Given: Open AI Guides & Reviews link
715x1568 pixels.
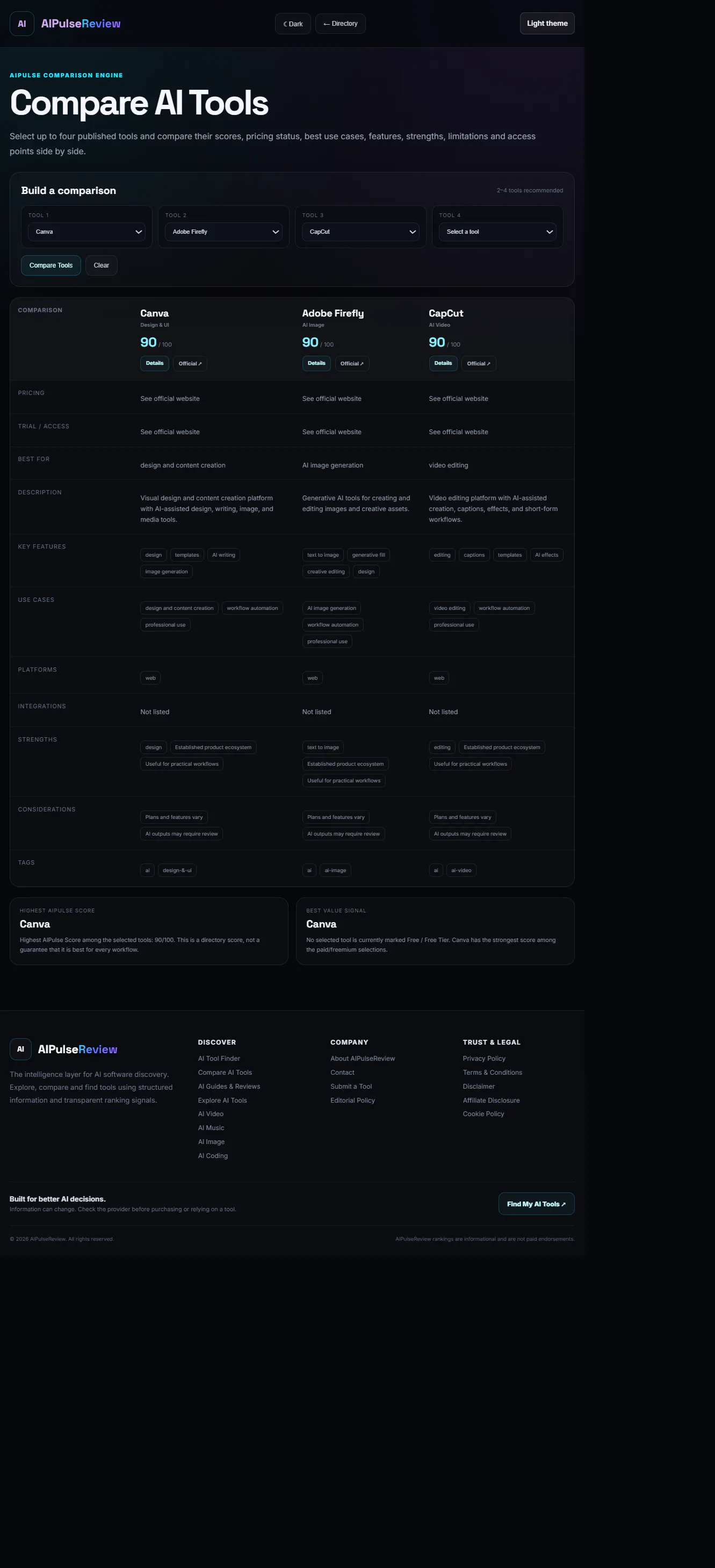Looking at the screenshot, I should pyautogui.click(x=229, y=1087).
